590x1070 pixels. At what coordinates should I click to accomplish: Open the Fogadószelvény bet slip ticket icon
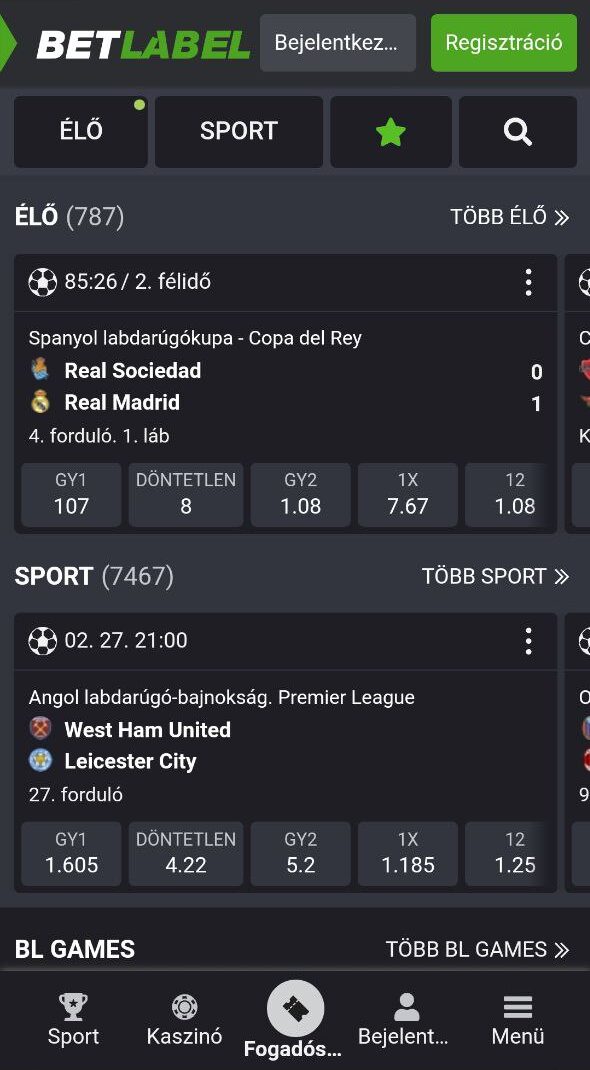point(295,1009)
